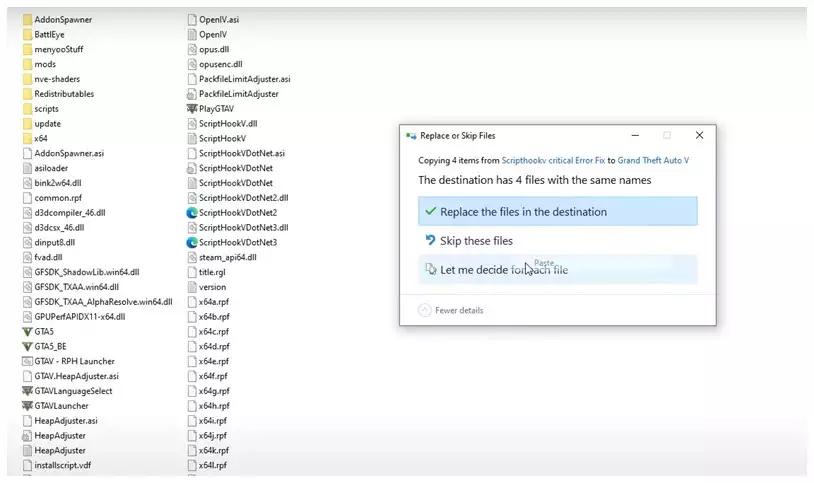Select the installscript.vdf file name
This screenshot has height=483, width=814.
coord(63,465)
